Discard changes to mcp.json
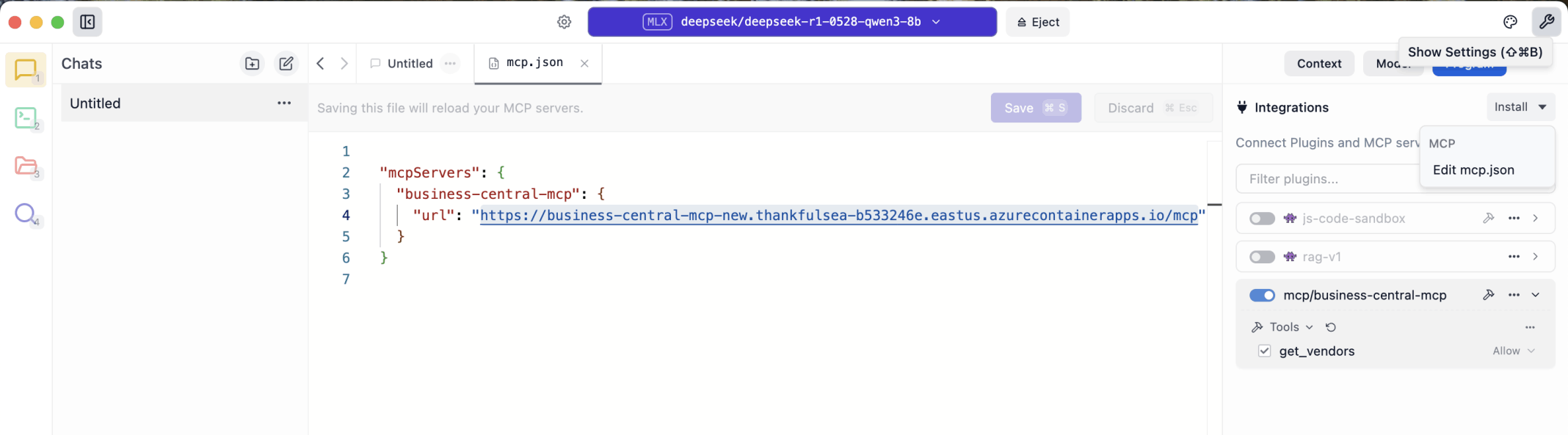The width and height of the screenshot is (1568, 435). click(1153, 108)
